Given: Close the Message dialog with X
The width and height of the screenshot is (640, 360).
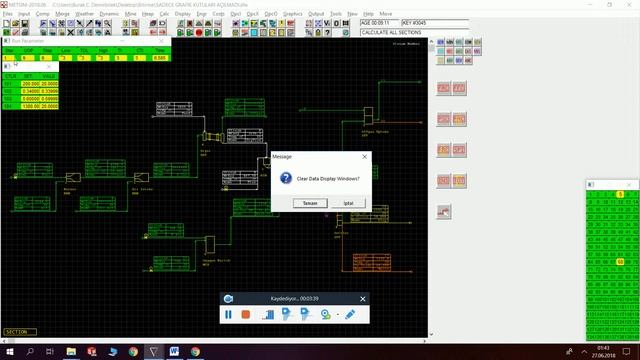Looking at the screenshot, I should click(x=364, y=156).
